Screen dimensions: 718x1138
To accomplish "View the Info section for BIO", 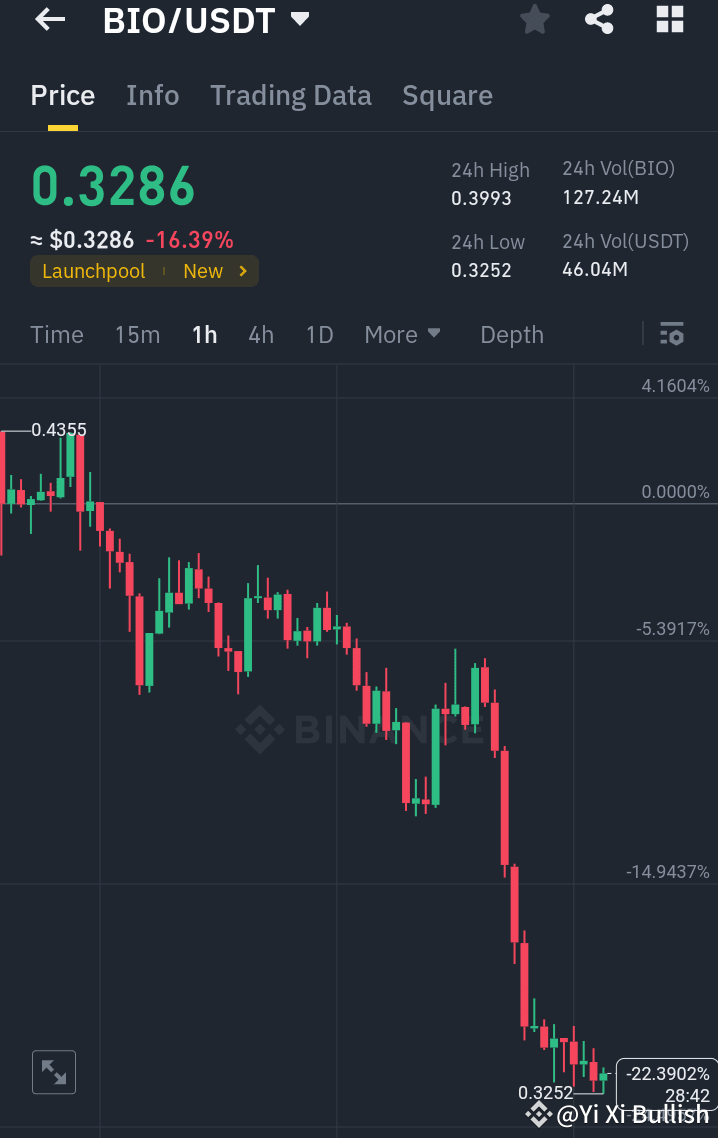I will tap(152, 95).
